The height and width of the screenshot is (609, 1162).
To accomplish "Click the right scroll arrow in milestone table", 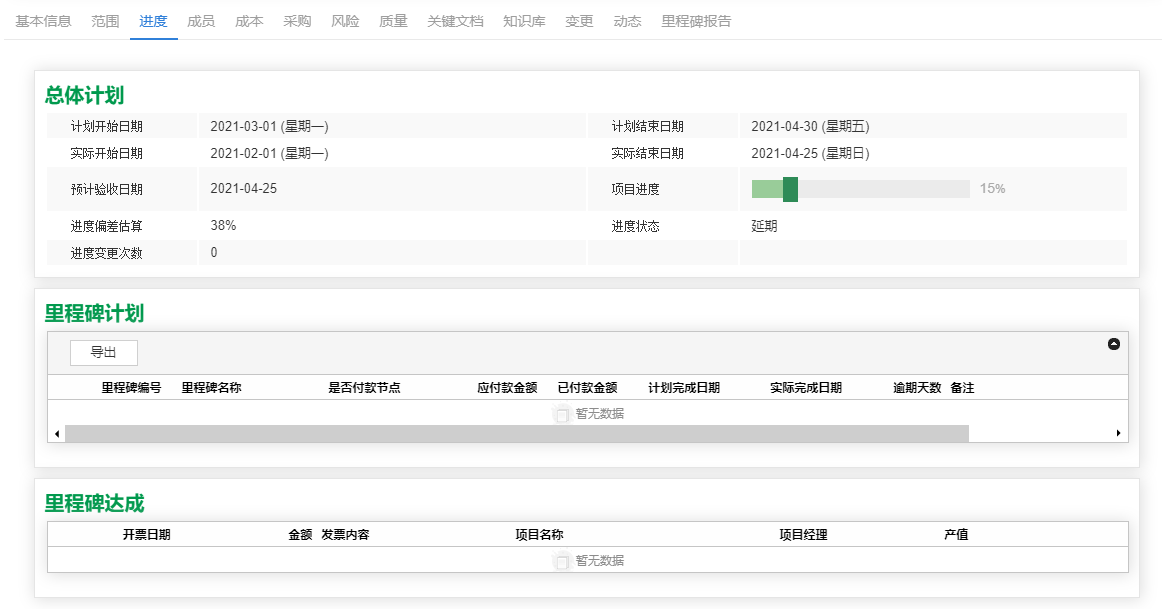I will (1118, 433).
